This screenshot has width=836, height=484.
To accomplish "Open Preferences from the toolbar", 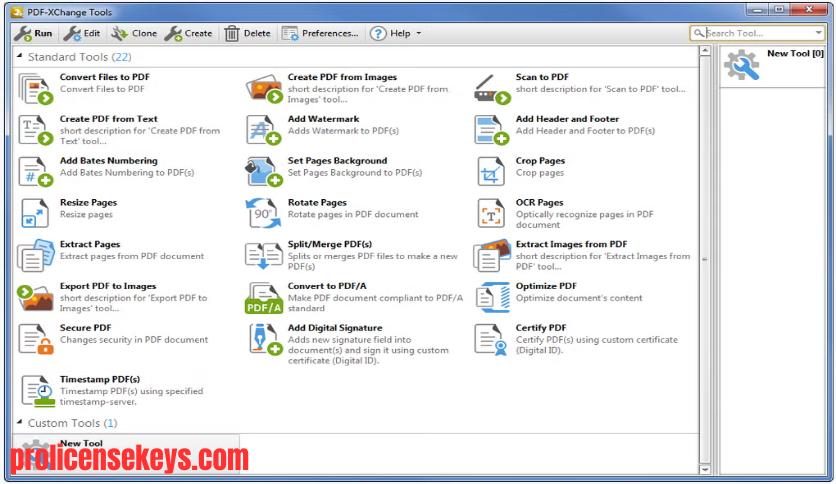I will point(320,34).
